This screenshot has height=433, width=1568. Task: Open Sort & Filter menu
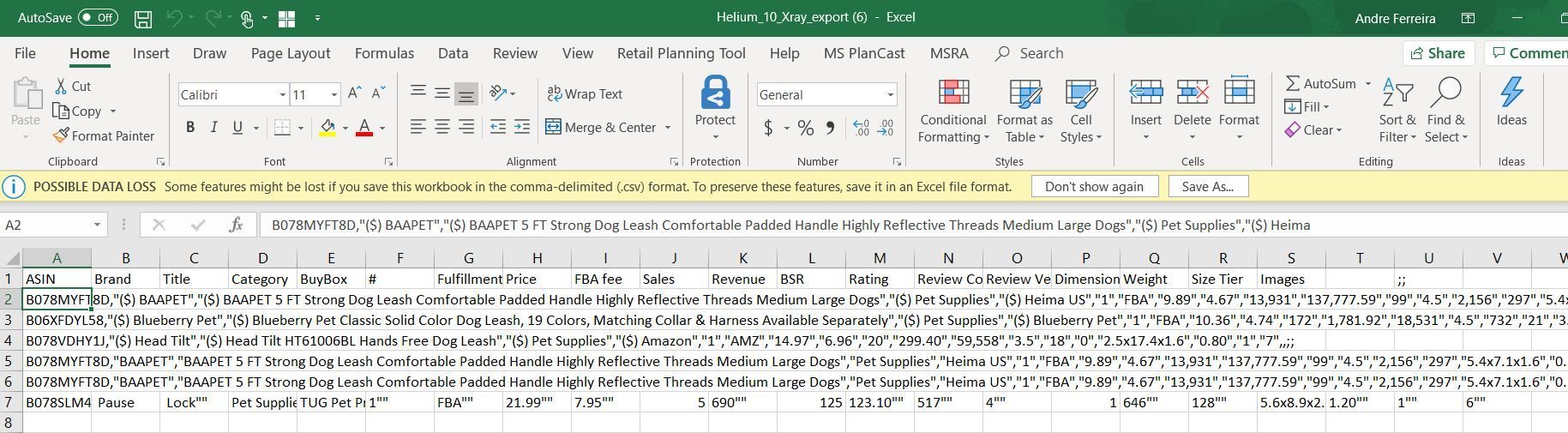[1397, 111]
